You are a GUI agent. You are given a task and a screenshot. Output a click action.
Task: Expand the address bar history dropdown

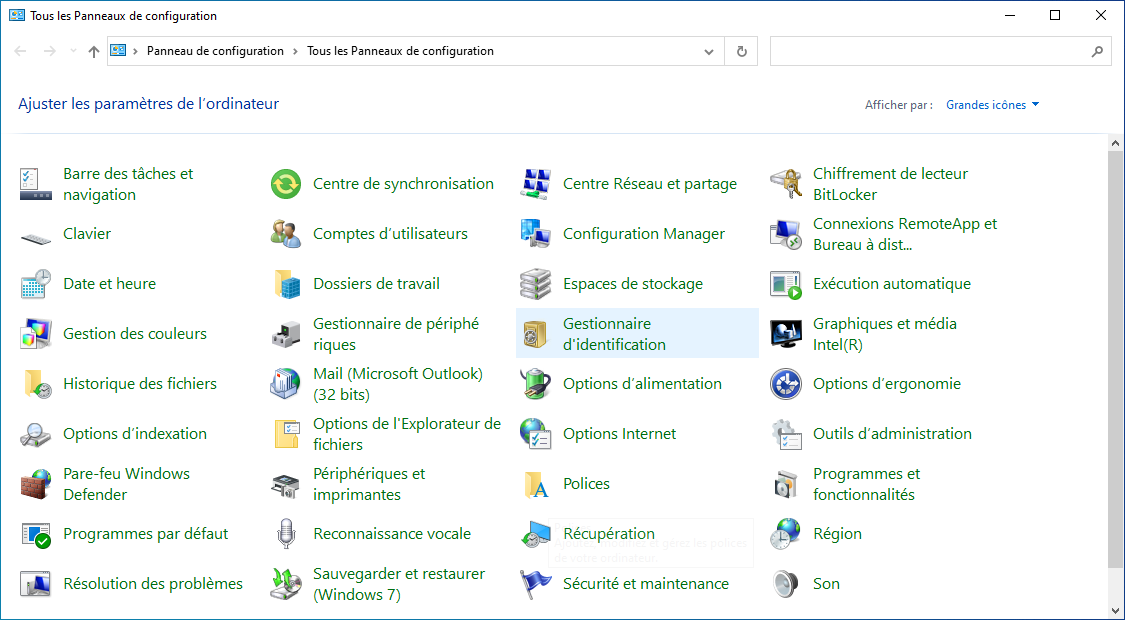tap(709, 52)
